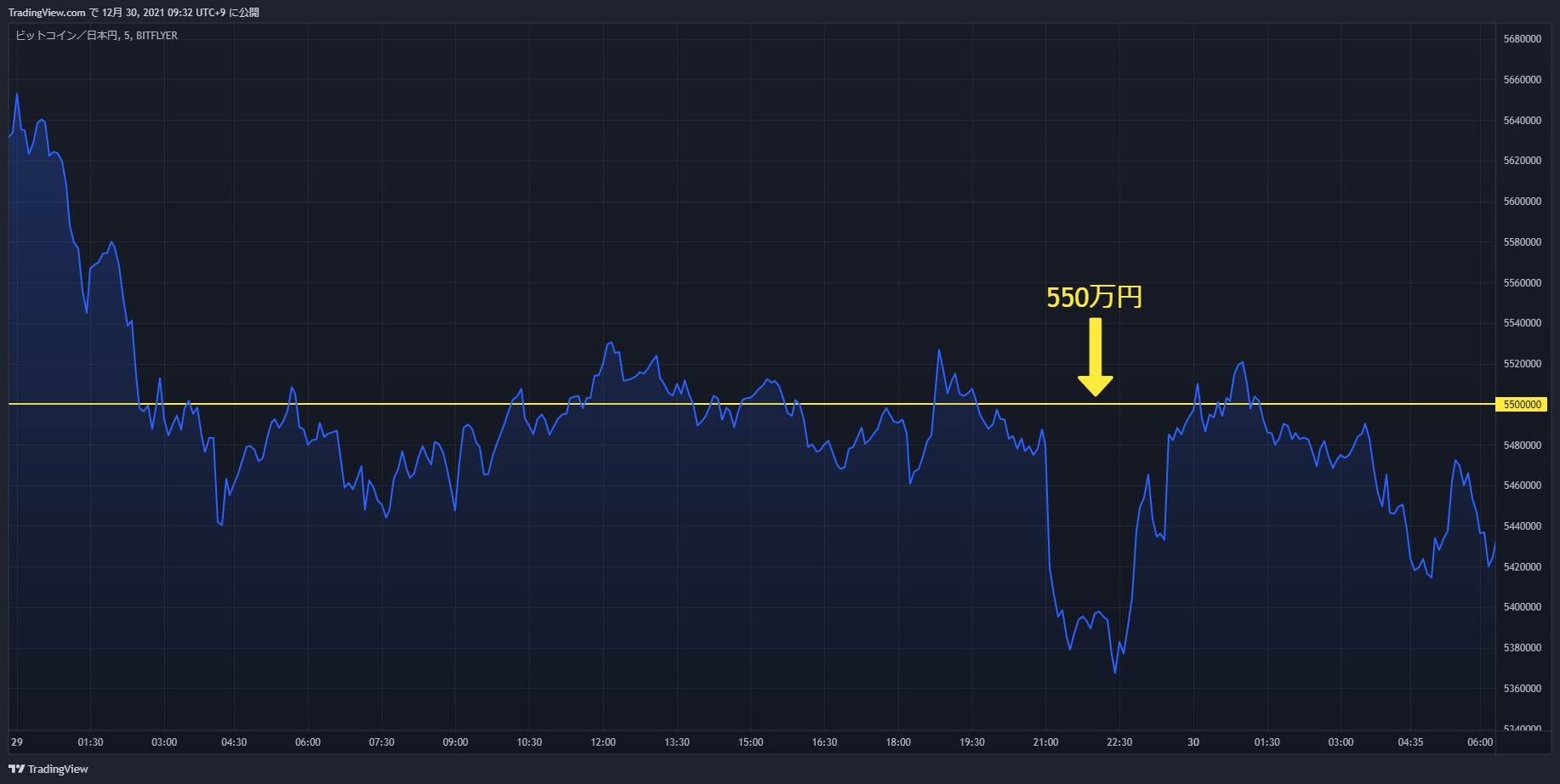1560x784 pixels.
Task: Click the 22:30 time axis label
Action: pos(1119,742)
